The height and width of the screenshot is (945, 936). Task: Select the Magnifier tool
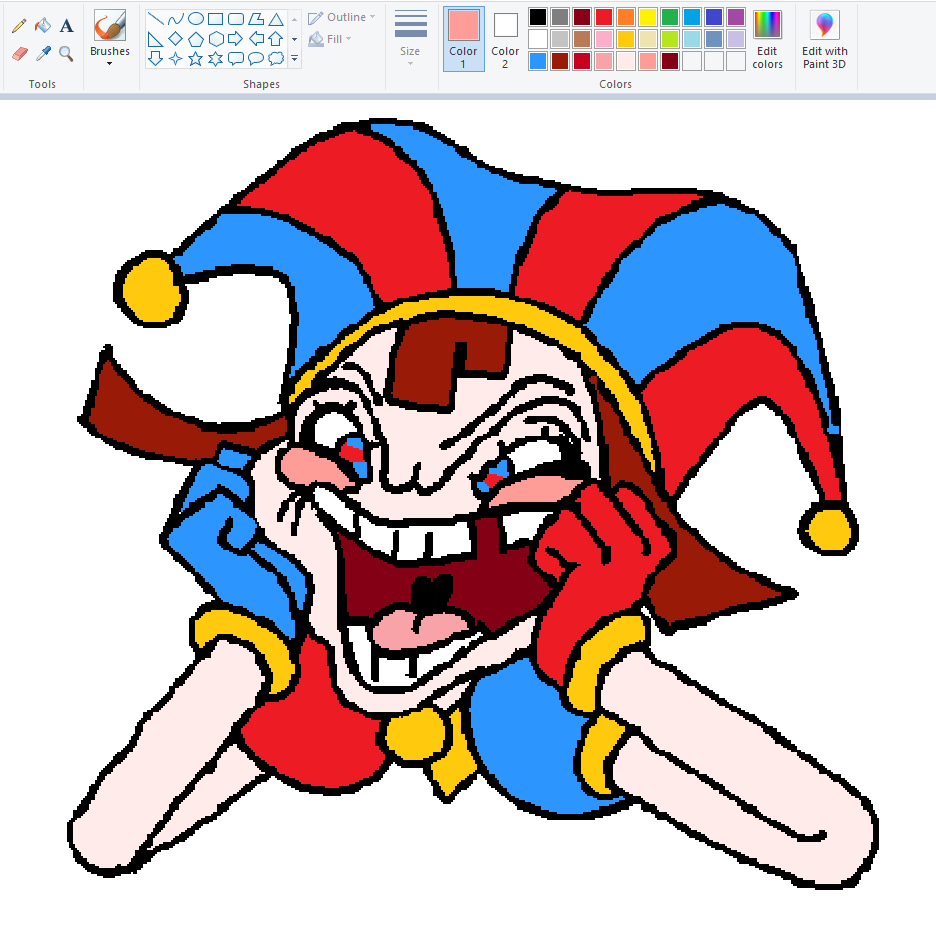[66, 54]
